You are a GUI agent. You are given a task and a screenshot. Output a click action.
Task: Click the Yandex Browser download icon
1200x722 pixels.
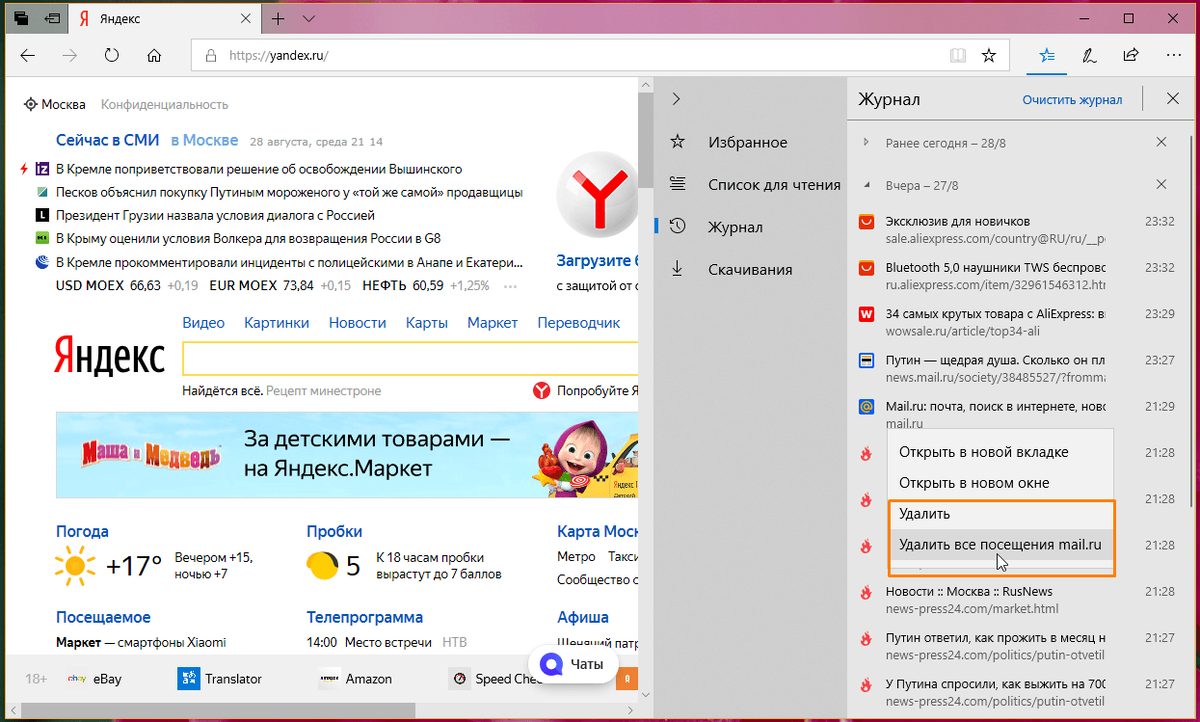point(598,195)
